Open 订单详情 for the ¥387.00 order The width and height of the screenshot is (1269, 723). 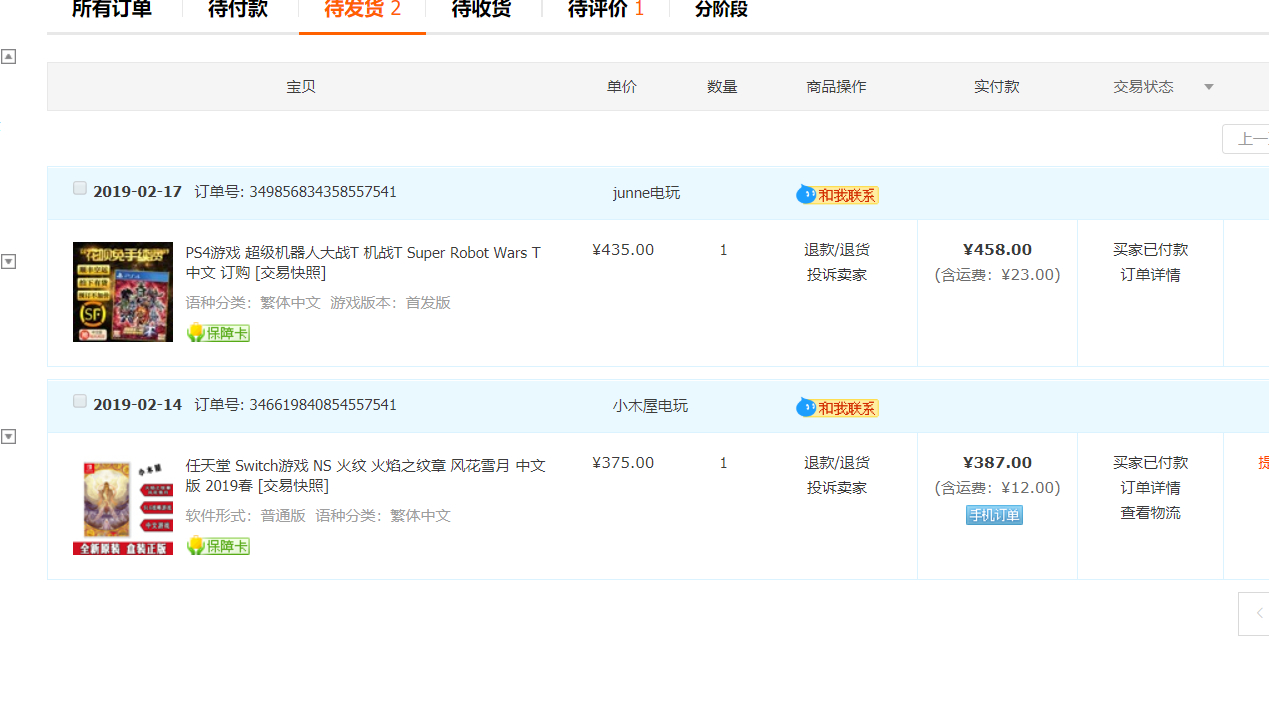point(1150,488)
